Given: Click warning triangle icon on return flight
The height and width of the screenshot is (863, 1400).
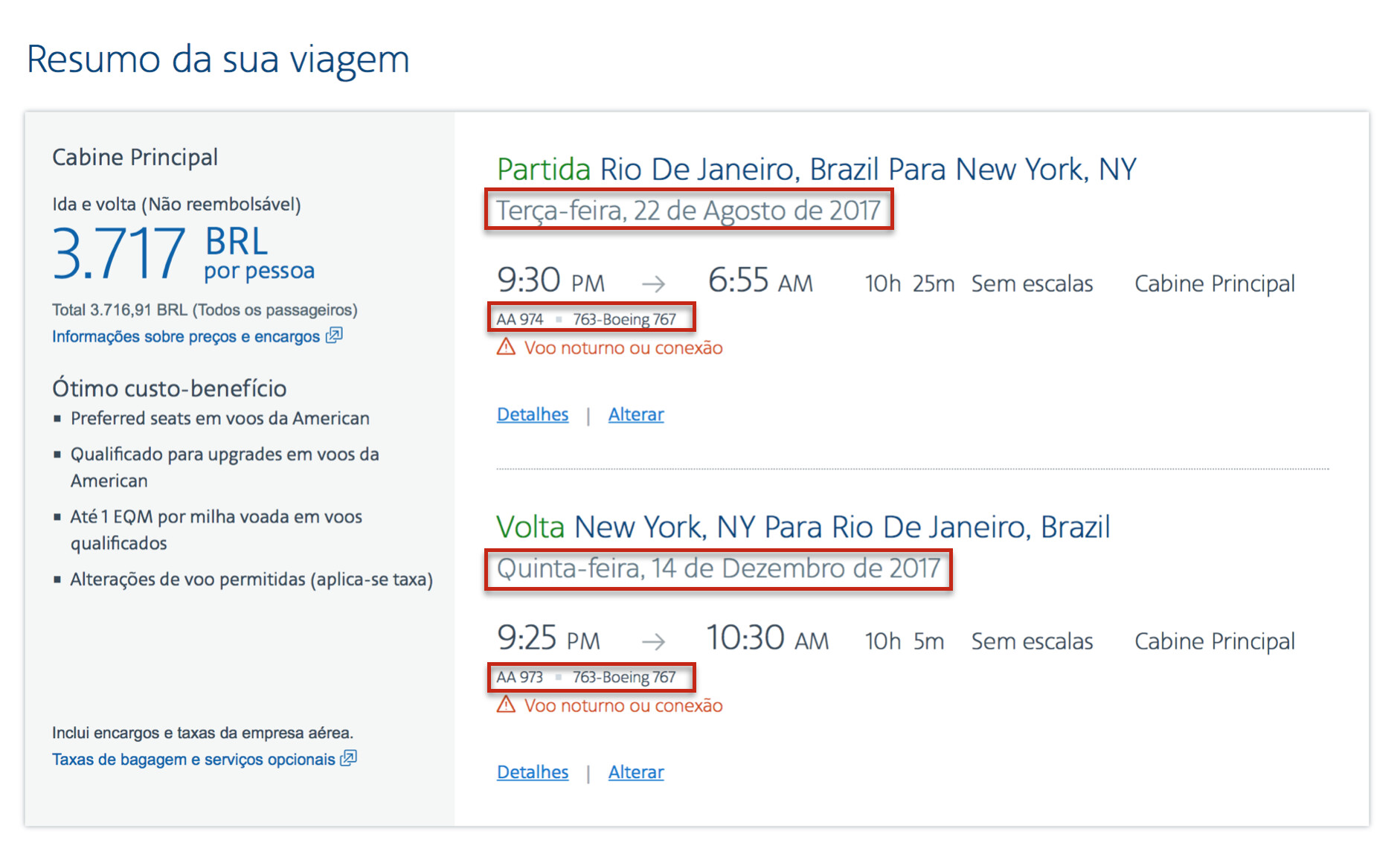Looking at the screenshot, I should [x=507, y=705].
